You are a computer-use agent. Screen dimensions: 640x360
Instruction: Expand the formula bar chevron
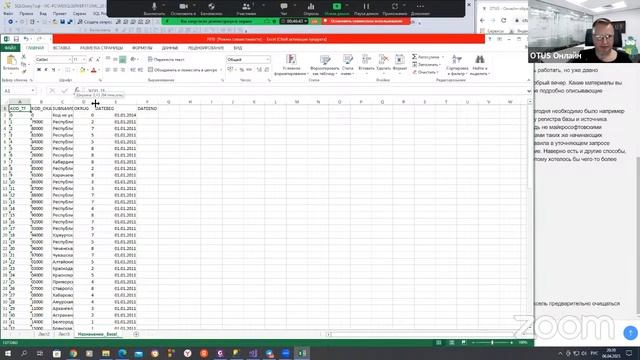(529, 91)
